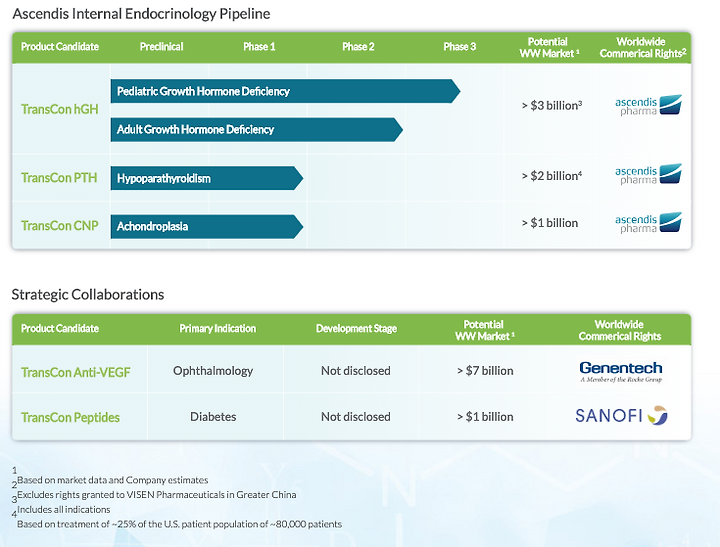This screenshot has height=547, width=720.
Task: Click the Phase 2 column header
Action: pos(358,47)
